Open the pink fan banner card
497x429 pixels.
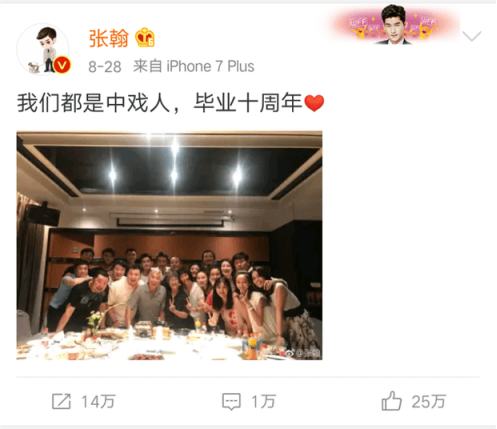point(394,25)
